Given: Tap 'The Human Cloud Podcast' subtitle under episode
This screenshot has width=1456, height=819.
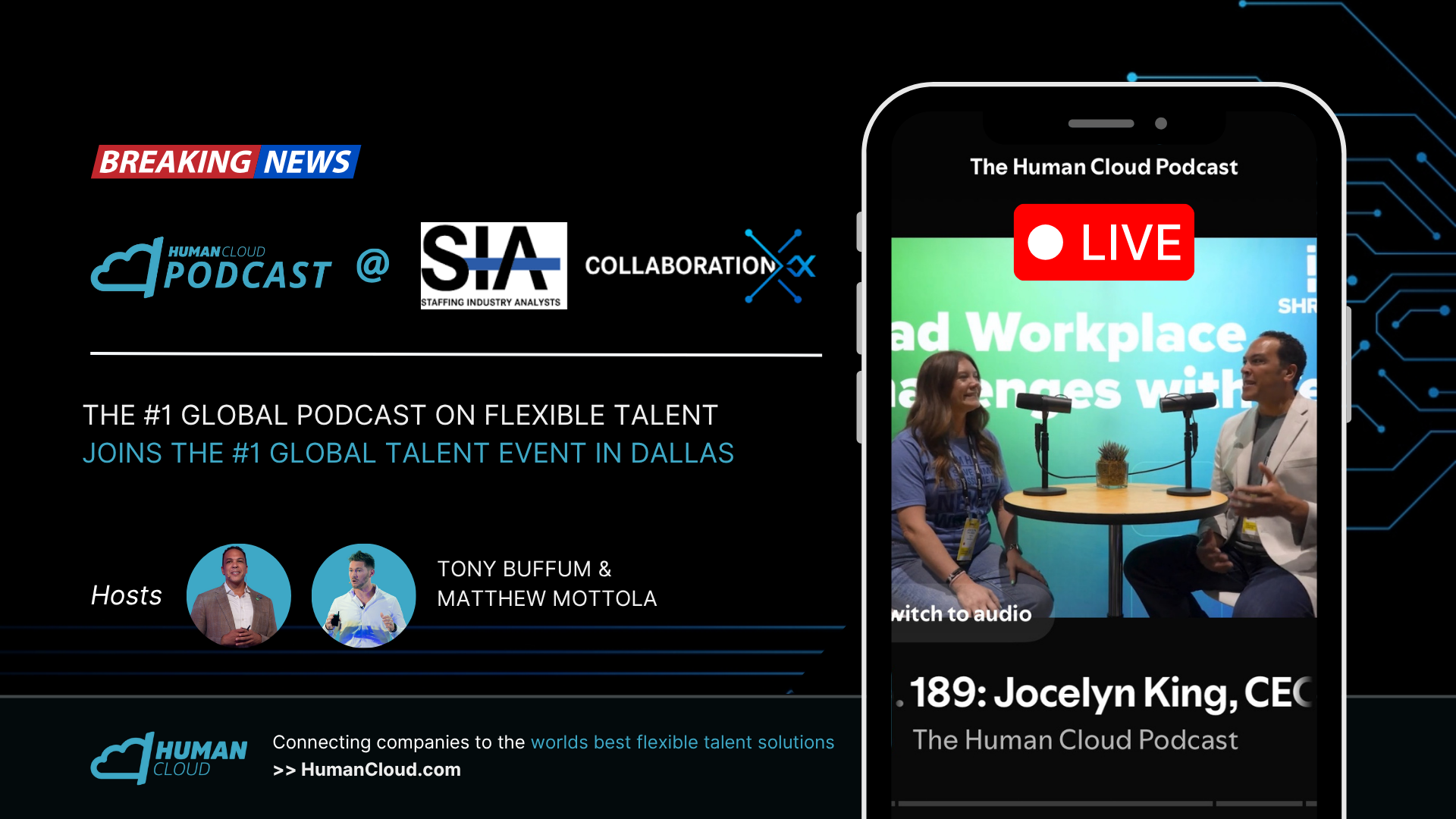Looking at the screenshot, I should click(x=1075, y=739).
